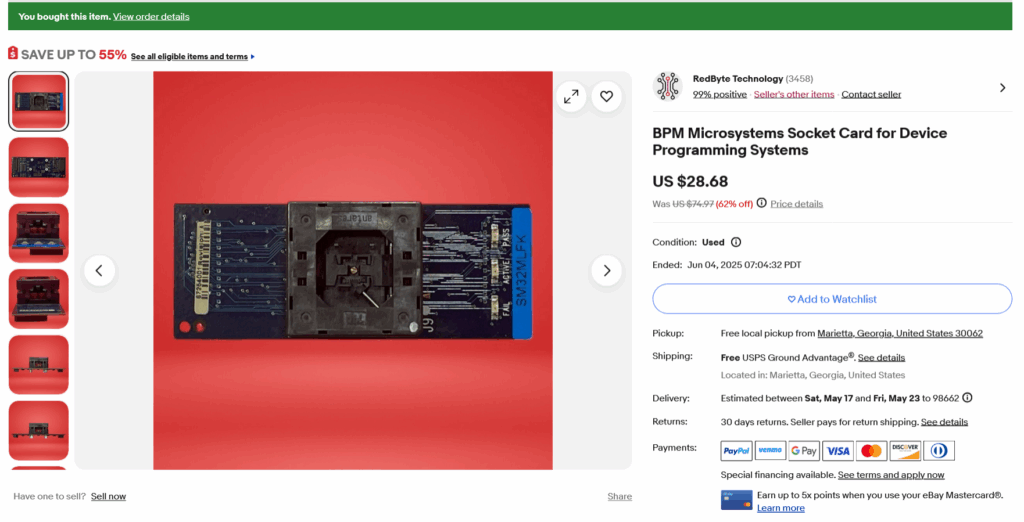Click the 'Was US $74.97' strikethrough price
This screenshot has height=522, width=1024.
(x=683, y=204)
